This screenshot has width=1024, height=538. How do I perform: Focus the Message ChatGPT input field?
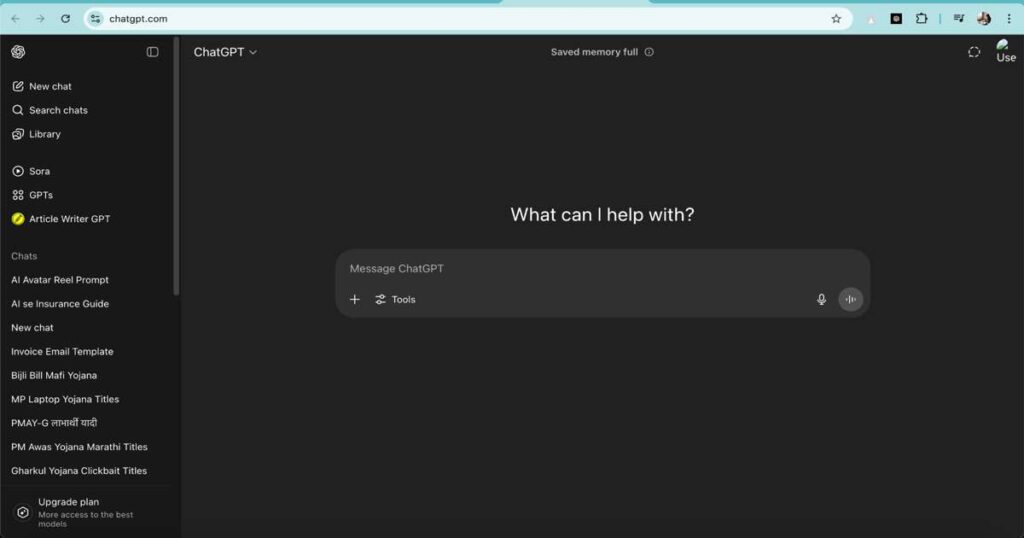pos(602,268)
